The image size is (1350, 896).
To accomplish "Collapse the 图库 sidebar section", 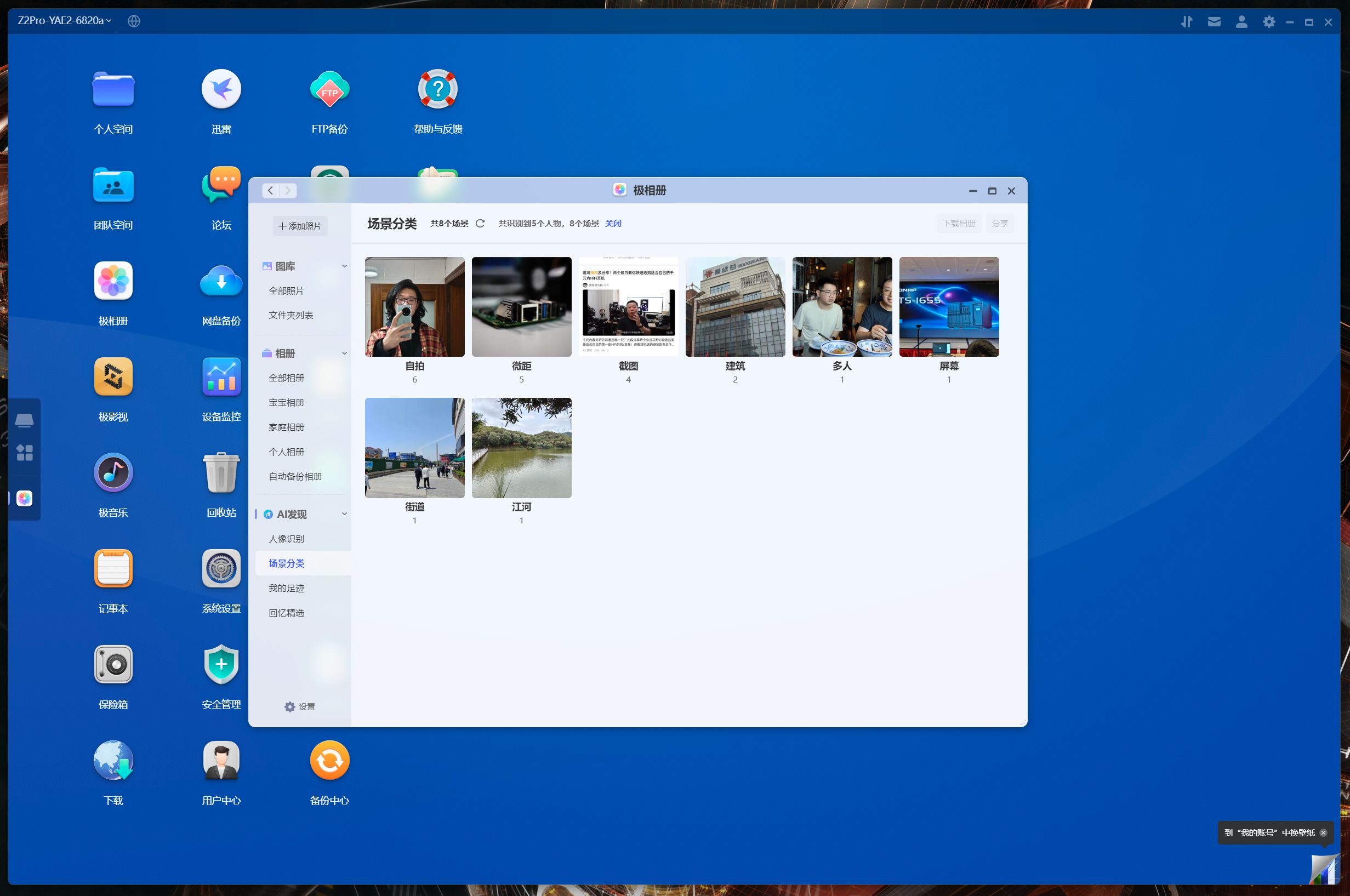I will coord(344,266).
